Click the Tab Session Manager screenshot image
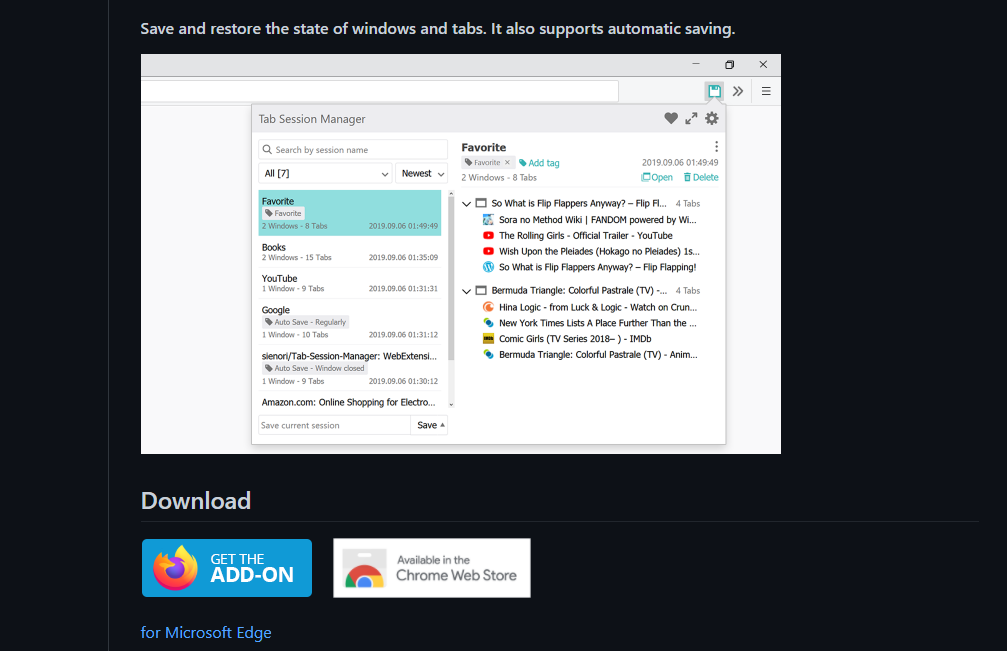 pyautogui.click(x=461, y=254)
